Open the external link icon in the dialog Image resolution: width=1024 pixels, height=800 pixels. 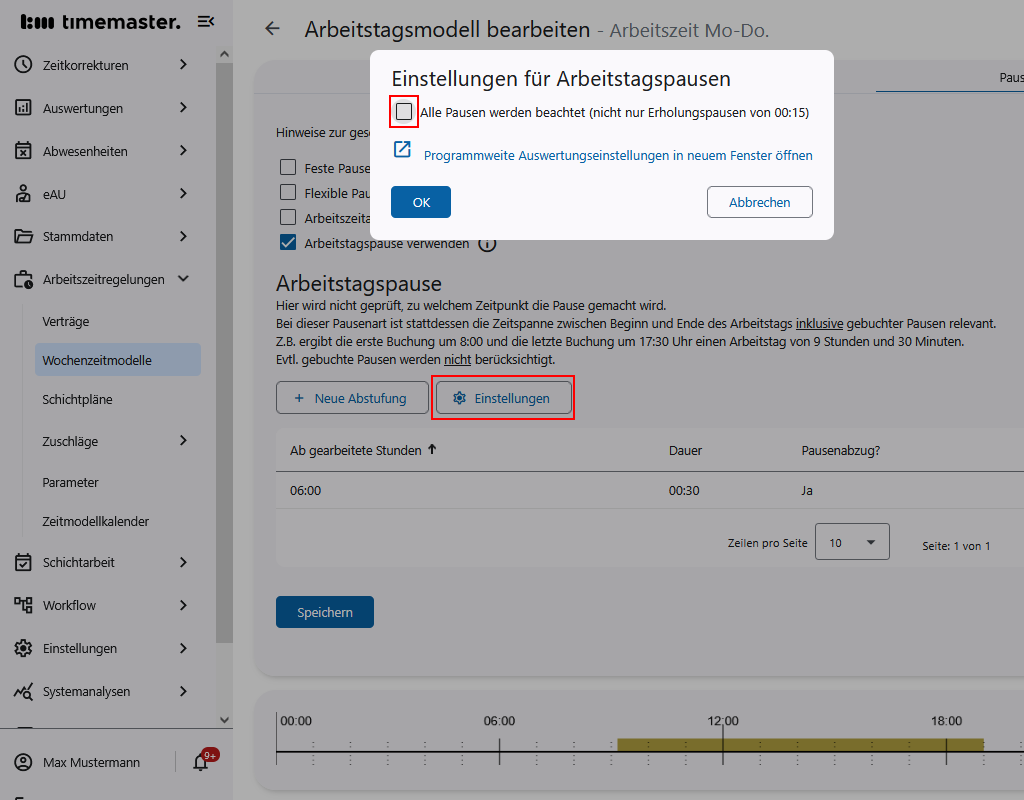click(x=402, y=148)
